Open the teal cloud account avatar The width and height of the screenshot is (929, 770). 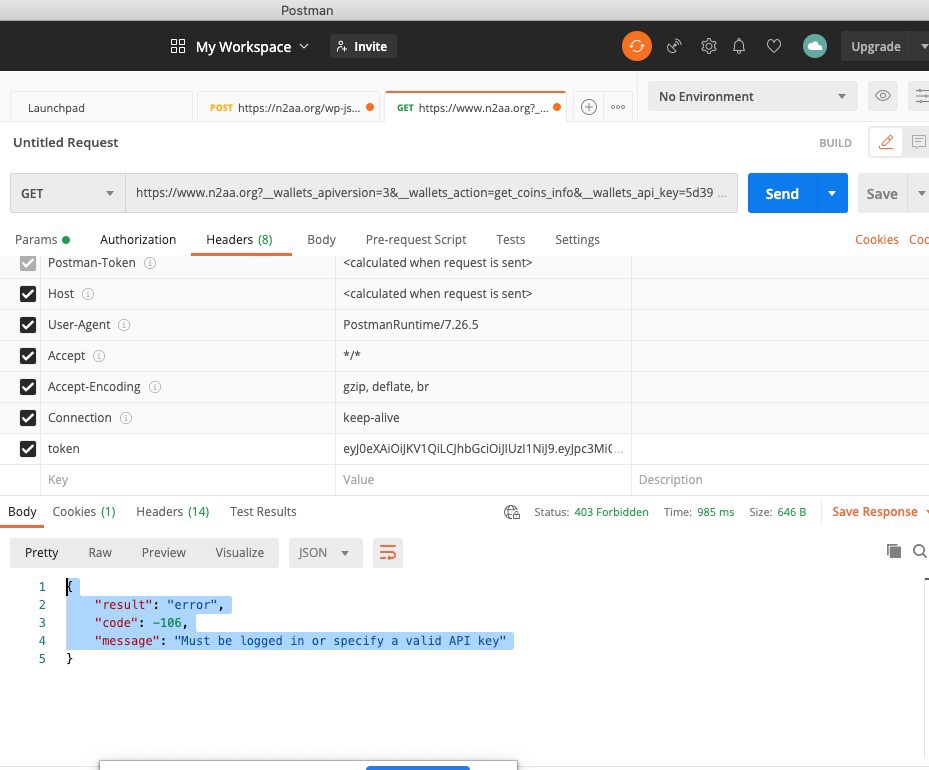click(x=815, y=46)
